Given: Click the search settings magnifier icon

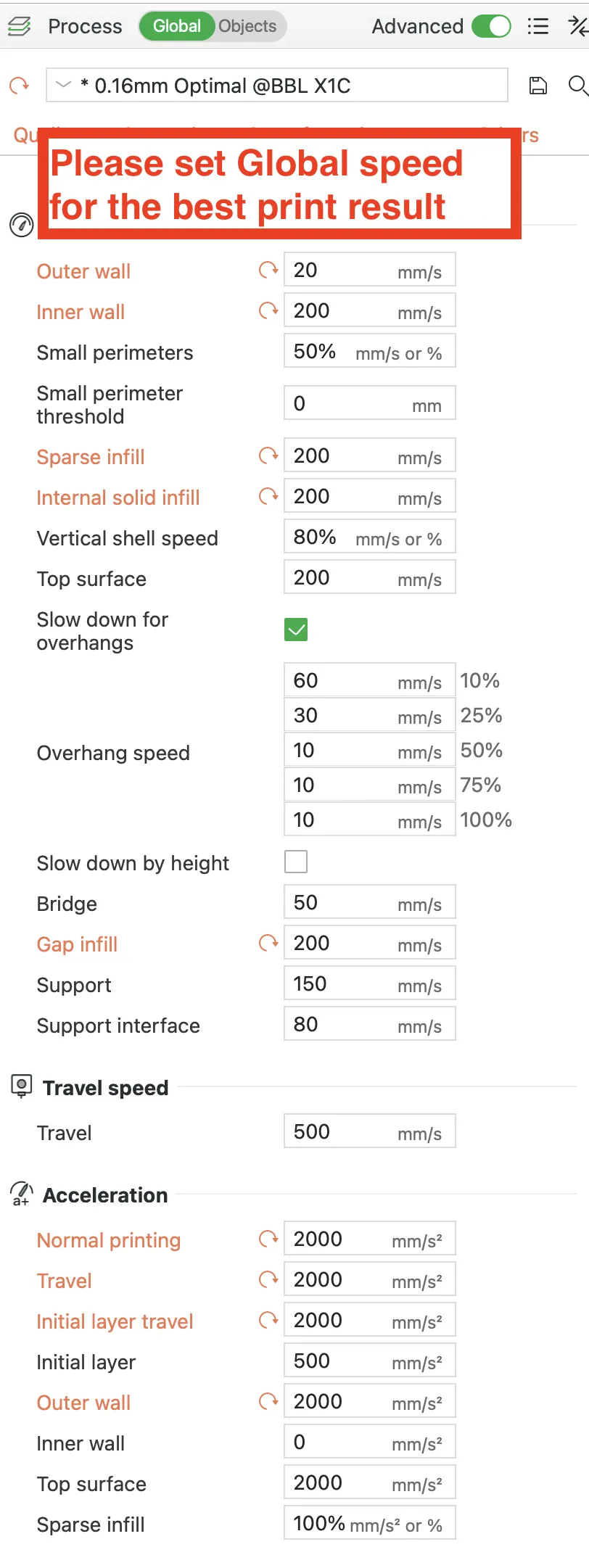Looking at the screenshot, I should (x=577, y=86).
